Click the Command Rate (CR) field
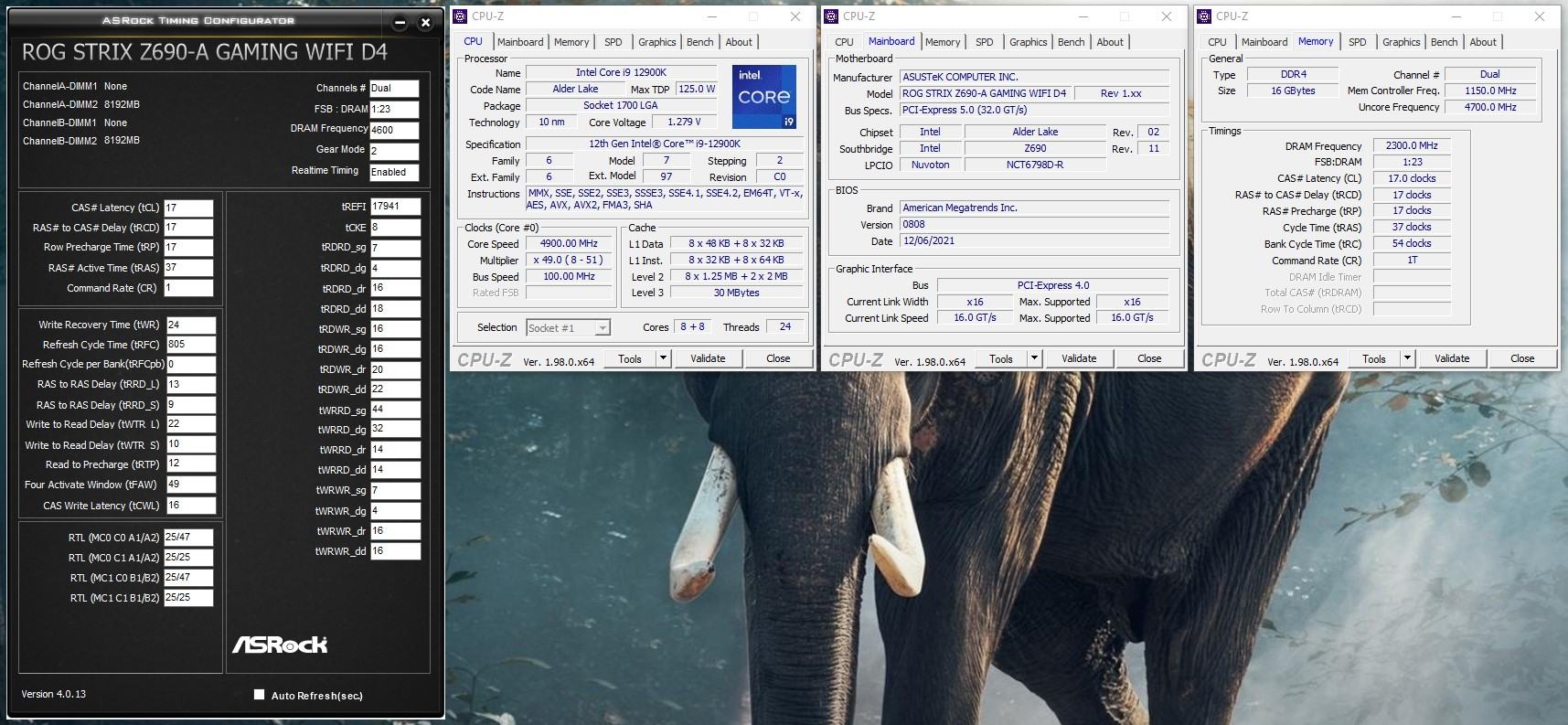The image size is (1568, 725). 188,288
